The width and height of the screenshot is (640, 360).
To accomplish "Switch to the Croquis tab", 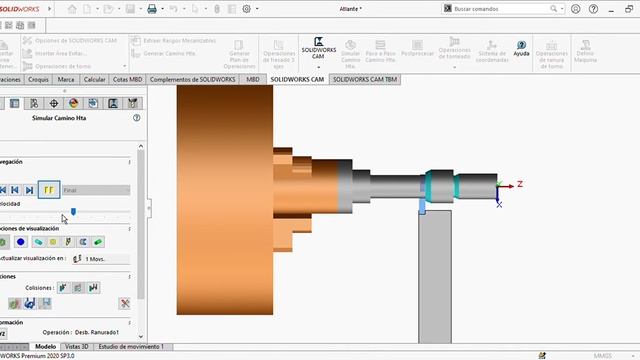I will tap(38, 80).
